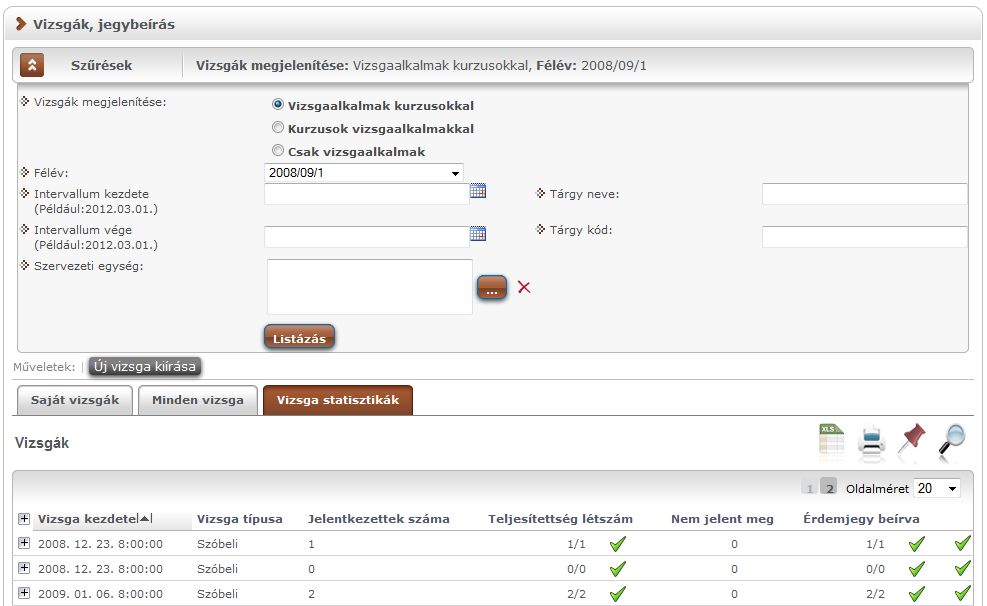Image resolution: width=987 pixels, height=606 pixels.
Task: Clear Szervezeti egység with red X
Action: tap(524, 288)
